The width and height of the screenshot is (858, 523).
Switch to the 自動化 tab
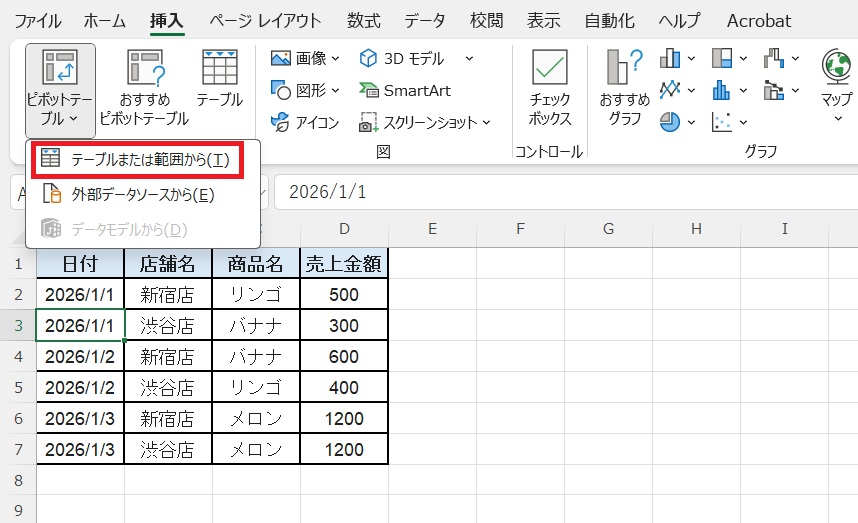click(x=610, y=21)
